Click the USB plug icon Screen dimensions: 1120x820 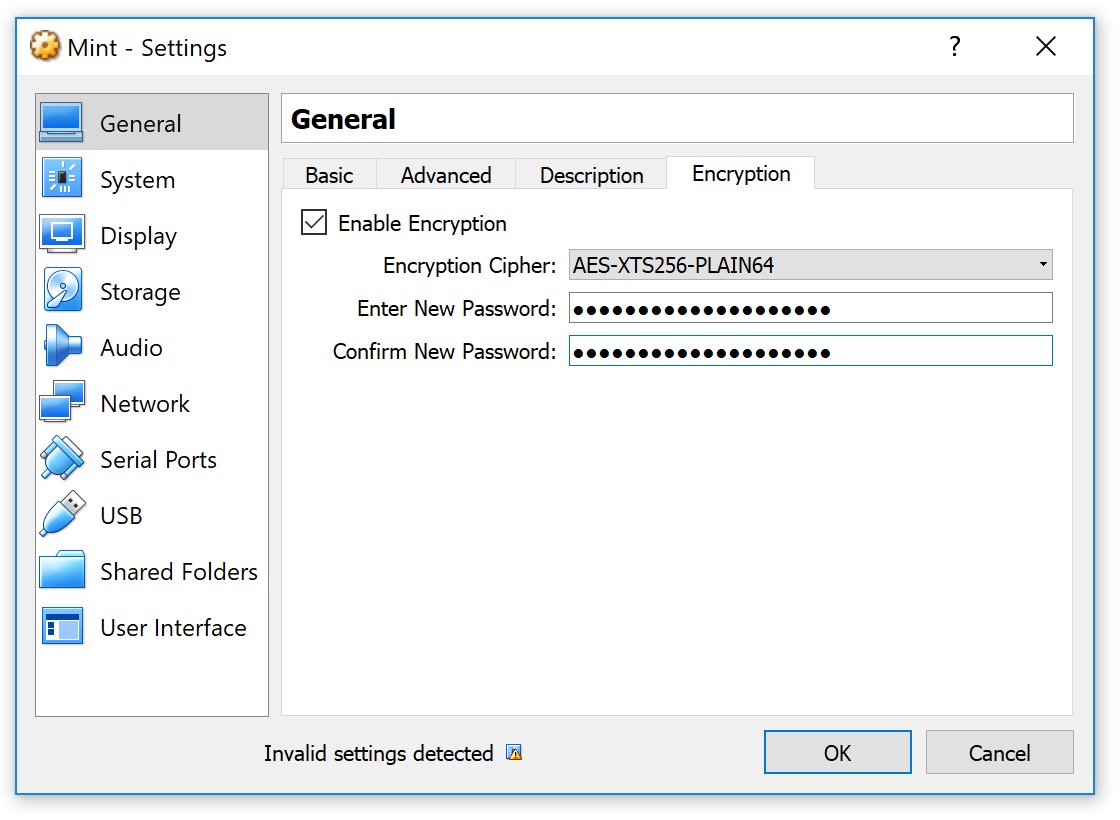[62, 515]
